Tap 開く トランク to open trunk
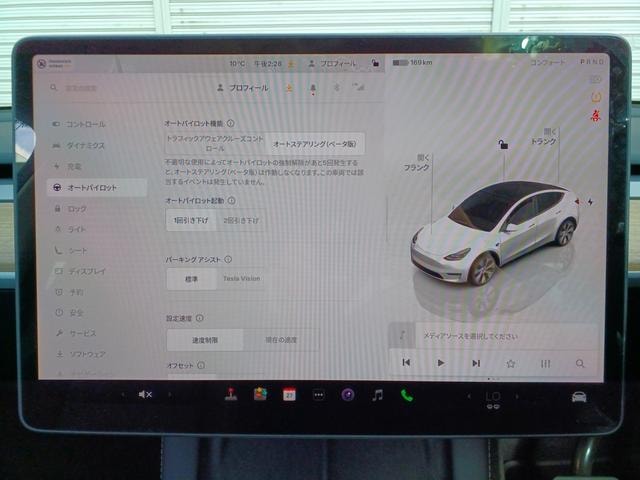The width and height of the screenshot is (640, 480). click(544, 137)
